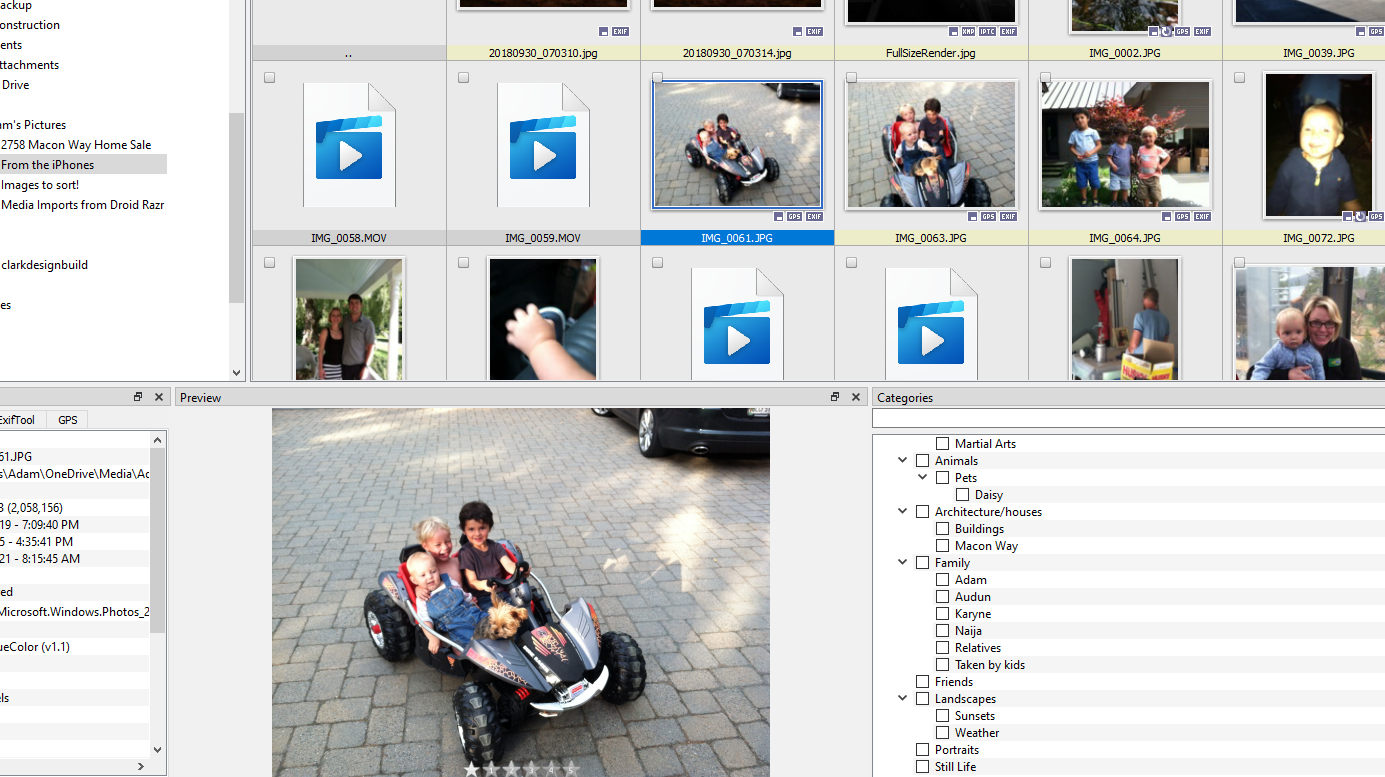Enable the Macon Way category checkbox

(x=942, y=545)
